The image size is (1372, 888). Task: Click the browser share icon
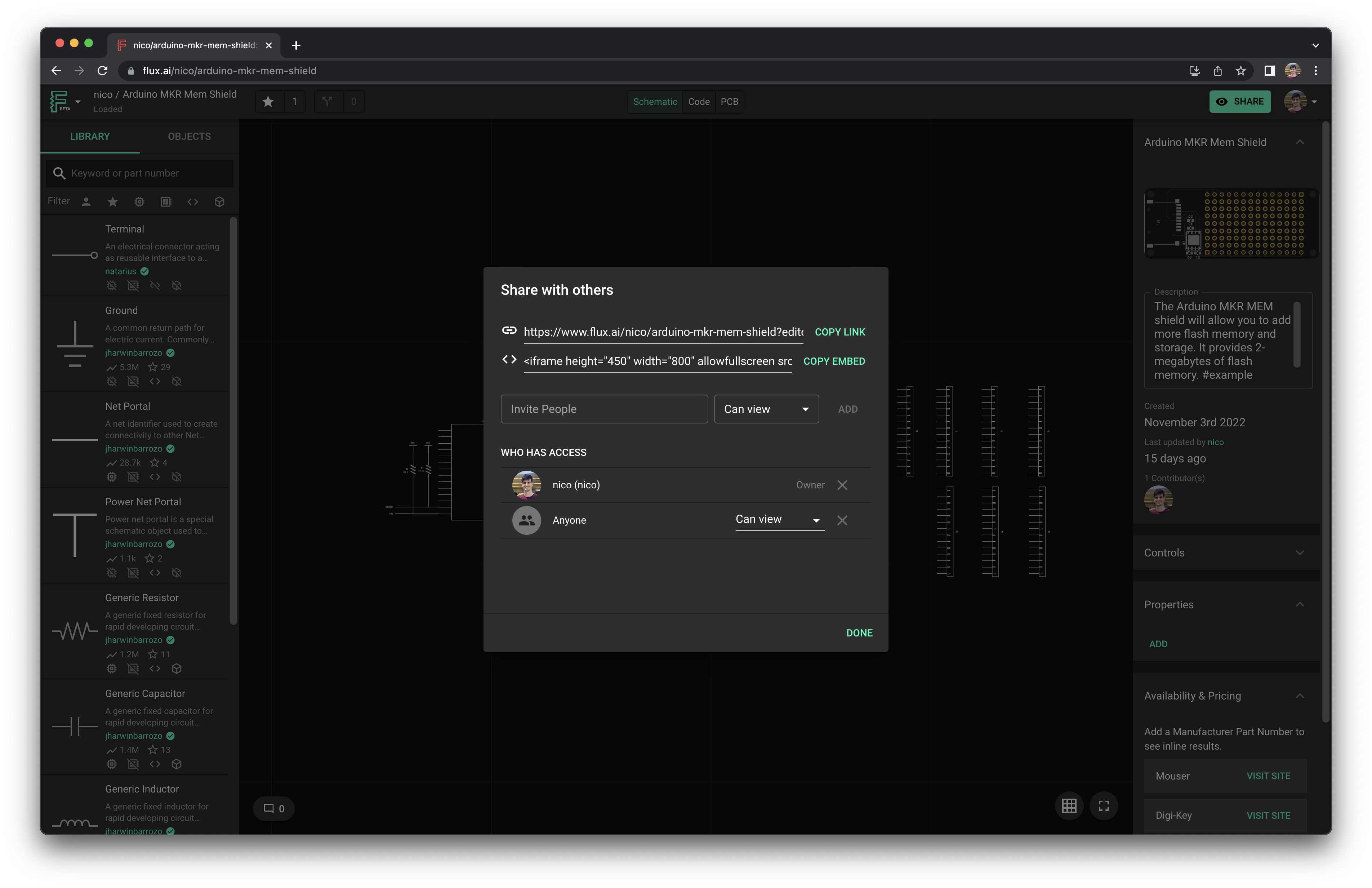[x=1217, y=70]
